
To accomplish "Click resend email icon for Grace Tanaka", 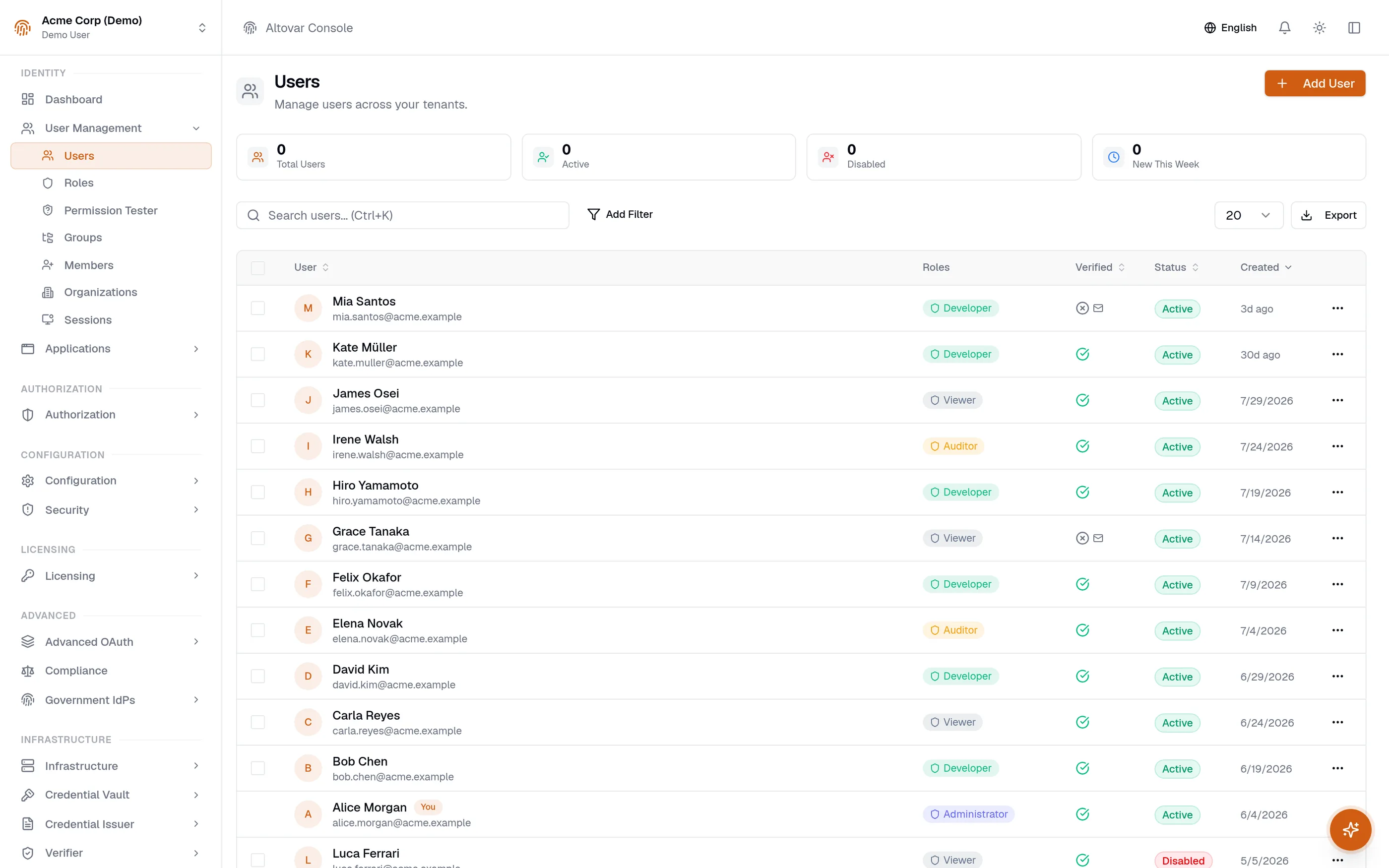I will 1098,538.
